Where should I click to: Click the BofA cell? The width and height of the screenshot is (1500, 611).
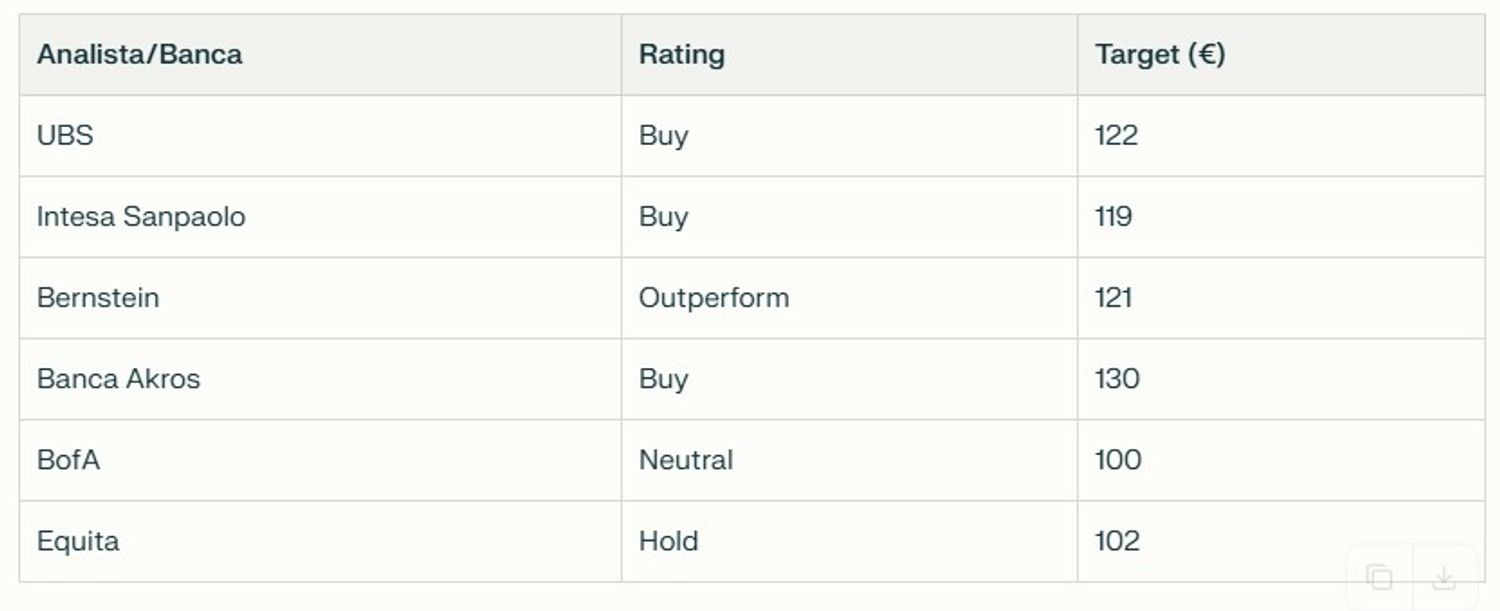click(320, 460)
